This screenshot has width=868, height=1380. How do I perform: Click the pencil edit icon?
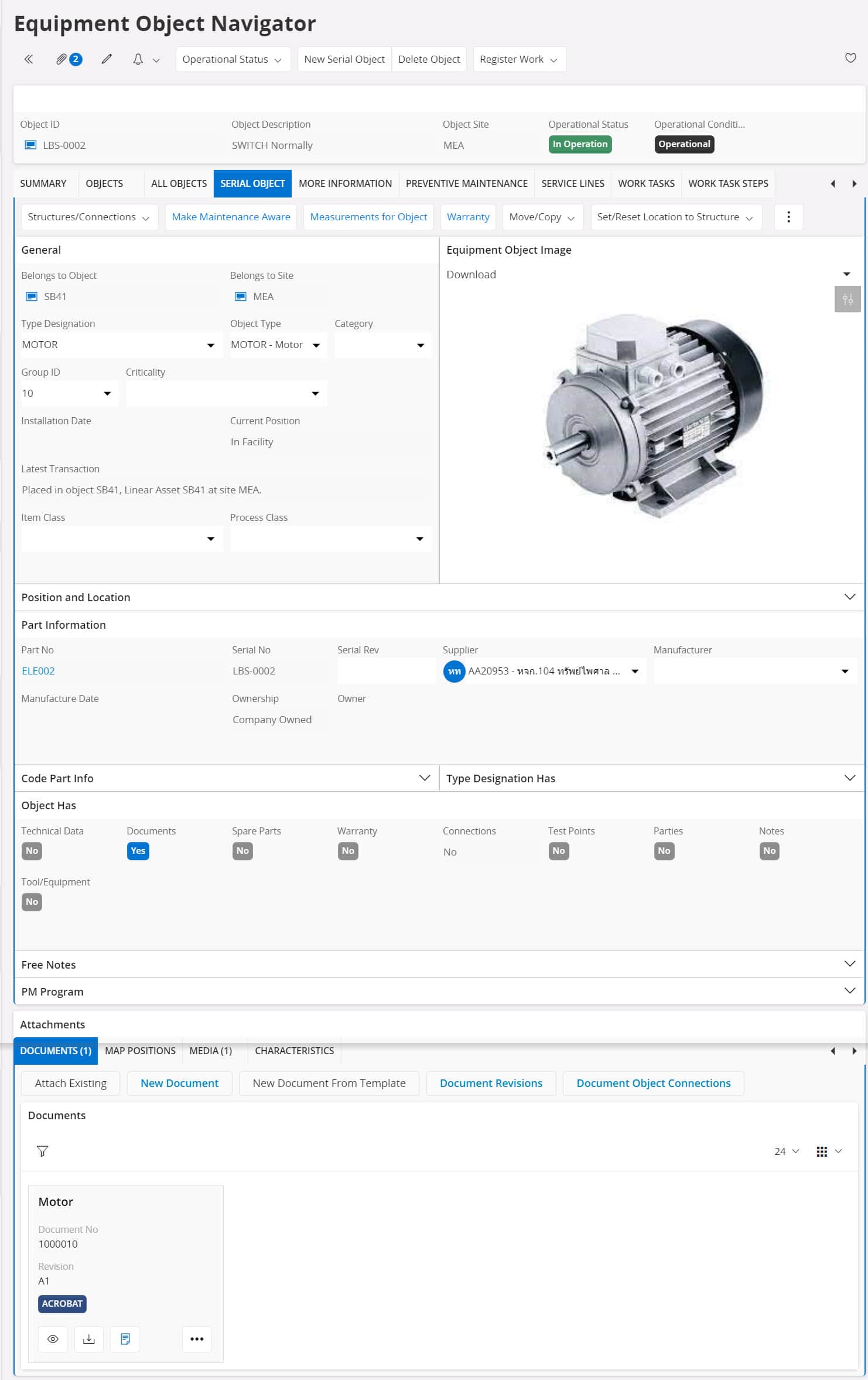coord(107,59)
